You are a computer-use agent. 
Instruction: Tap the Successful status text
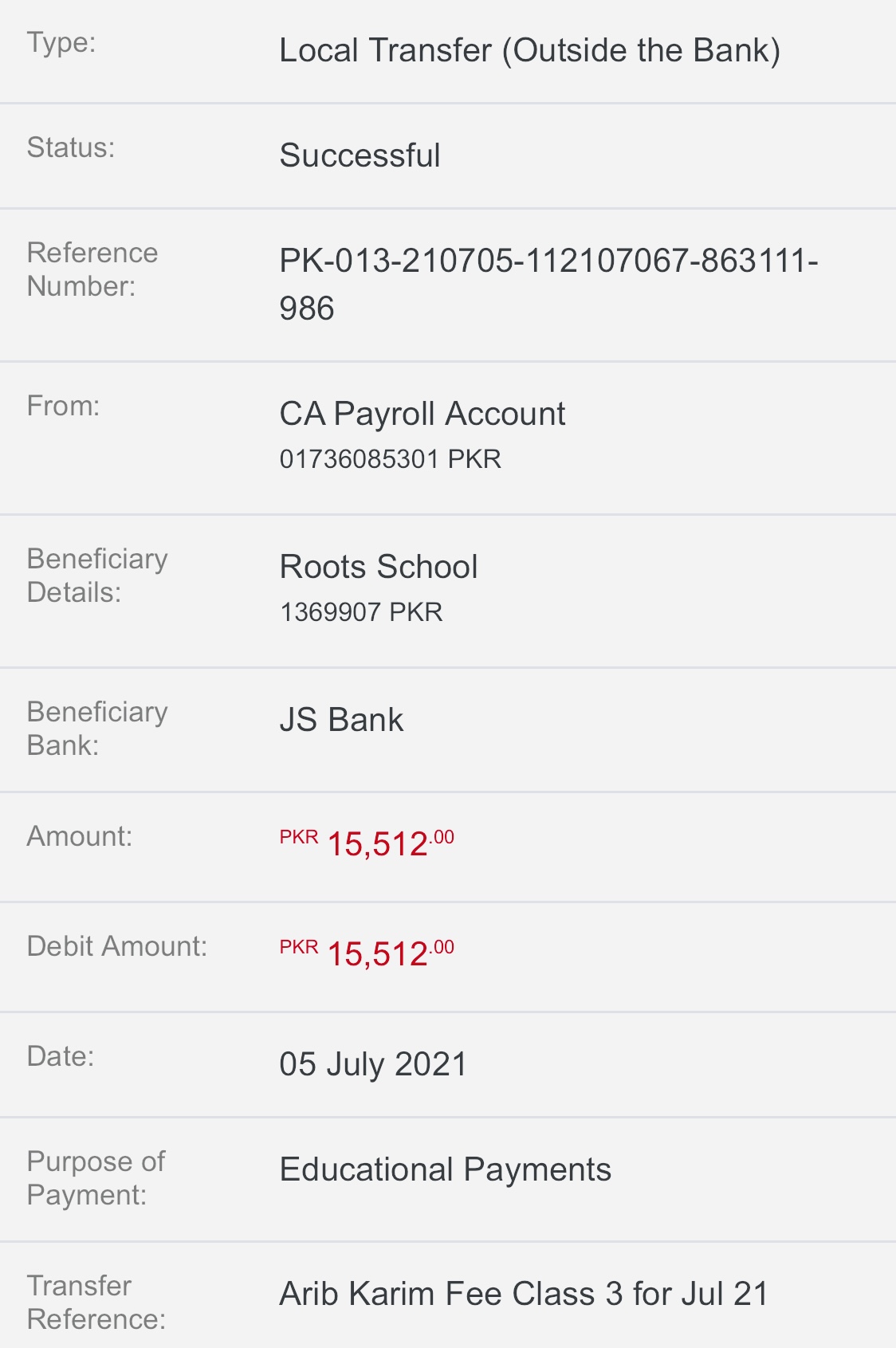(360, 155)
